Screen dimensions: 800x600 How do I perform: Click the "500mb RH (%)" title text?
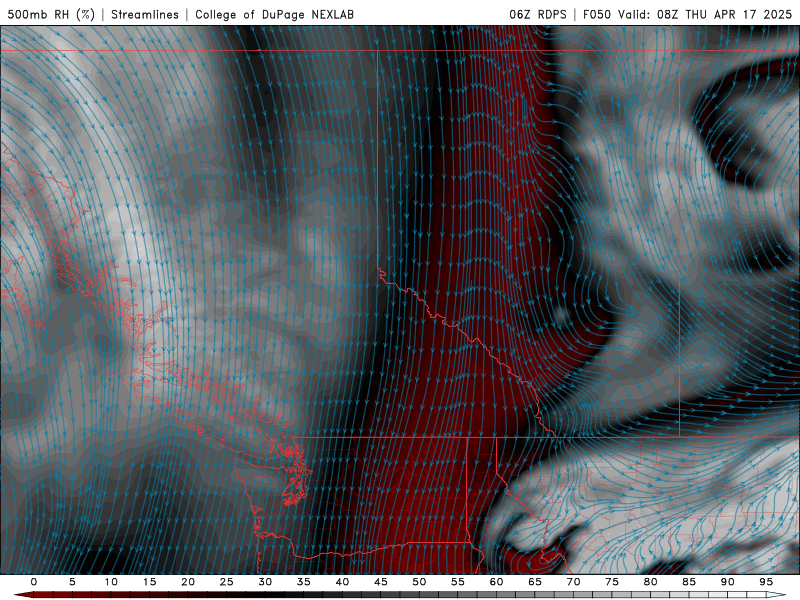click(51, 14)
